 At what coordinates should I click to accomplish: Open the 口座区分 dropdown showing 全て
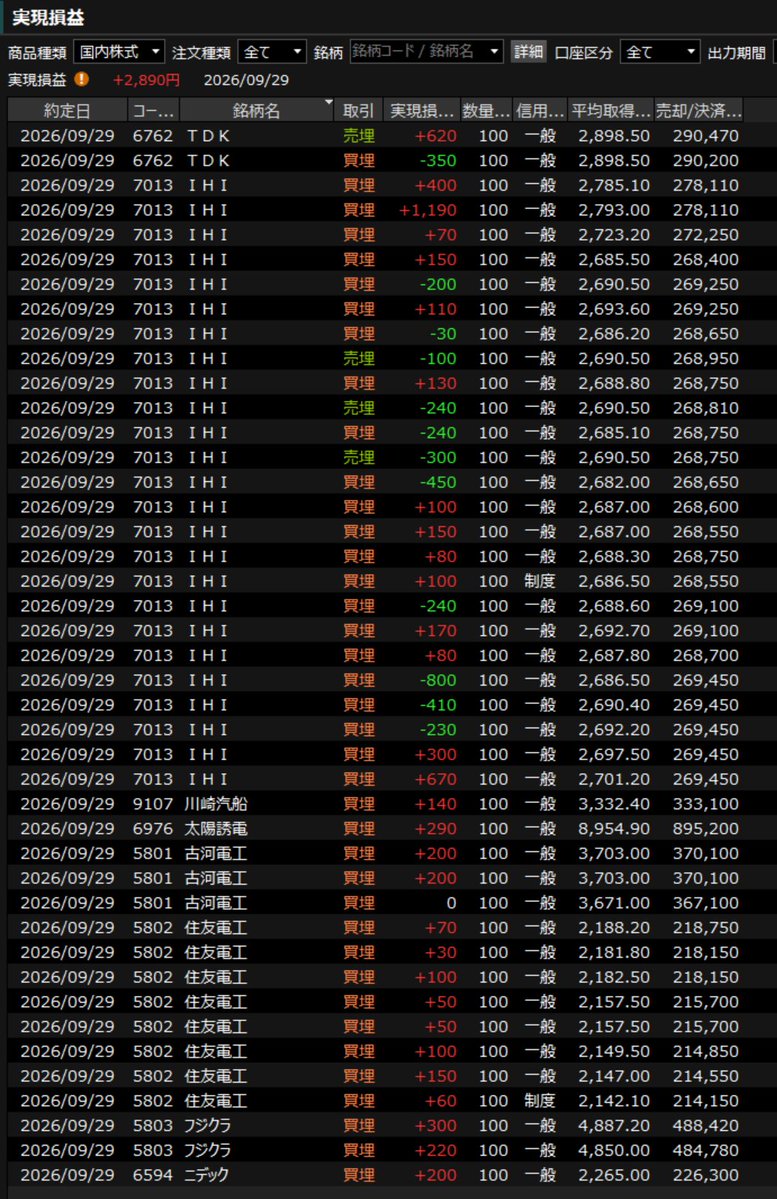point(660,51)
